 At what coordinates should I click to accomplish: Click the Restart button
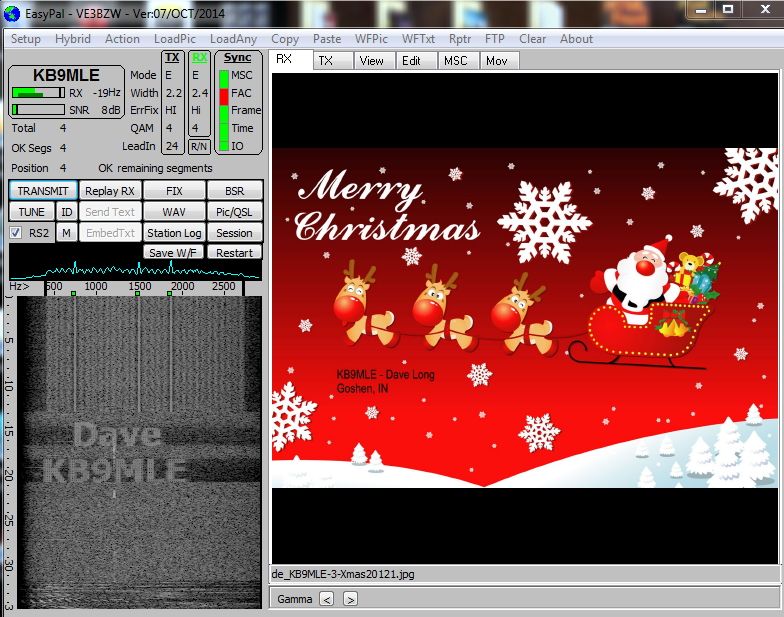click(x=234, y=252)
